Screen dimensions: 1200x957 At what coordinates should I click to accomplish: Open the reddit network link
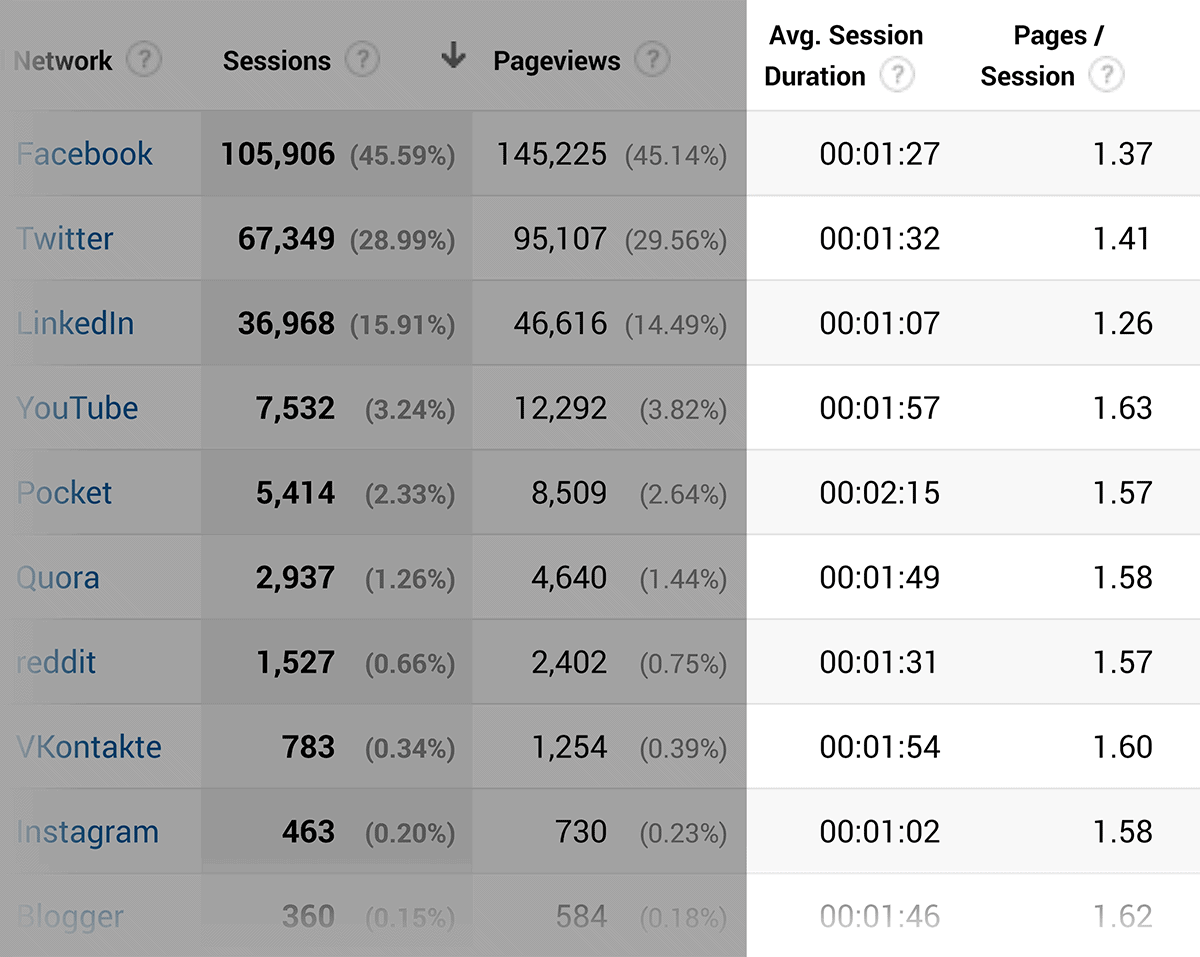click(x=56, y=662)
